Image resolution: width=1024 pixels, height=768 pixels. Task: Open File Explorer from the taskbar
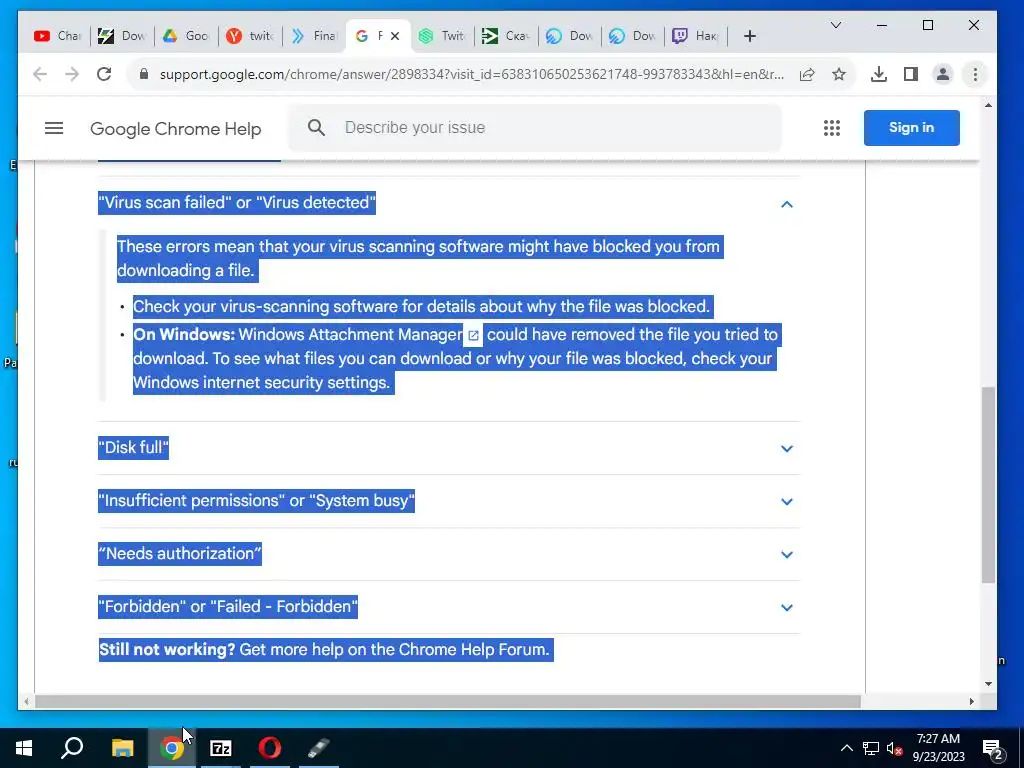(122, 748)
